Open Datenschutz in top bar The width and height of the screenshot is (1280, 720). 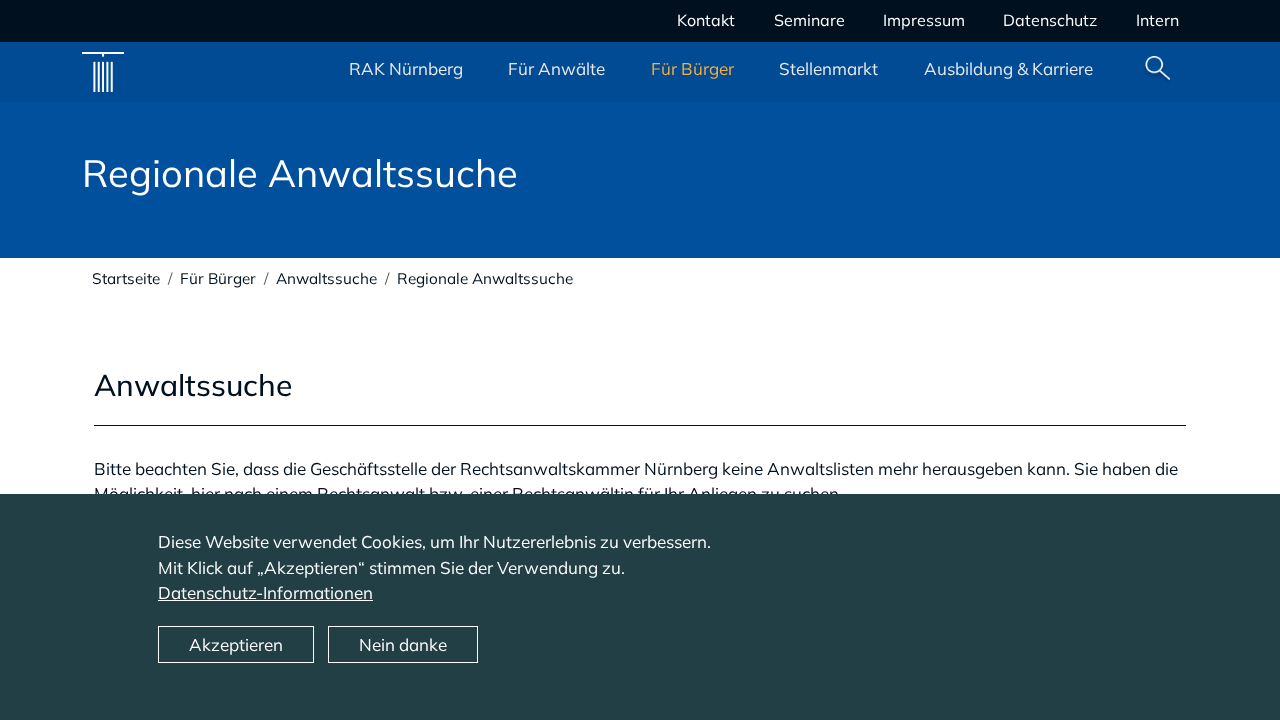coord(1050,20)
